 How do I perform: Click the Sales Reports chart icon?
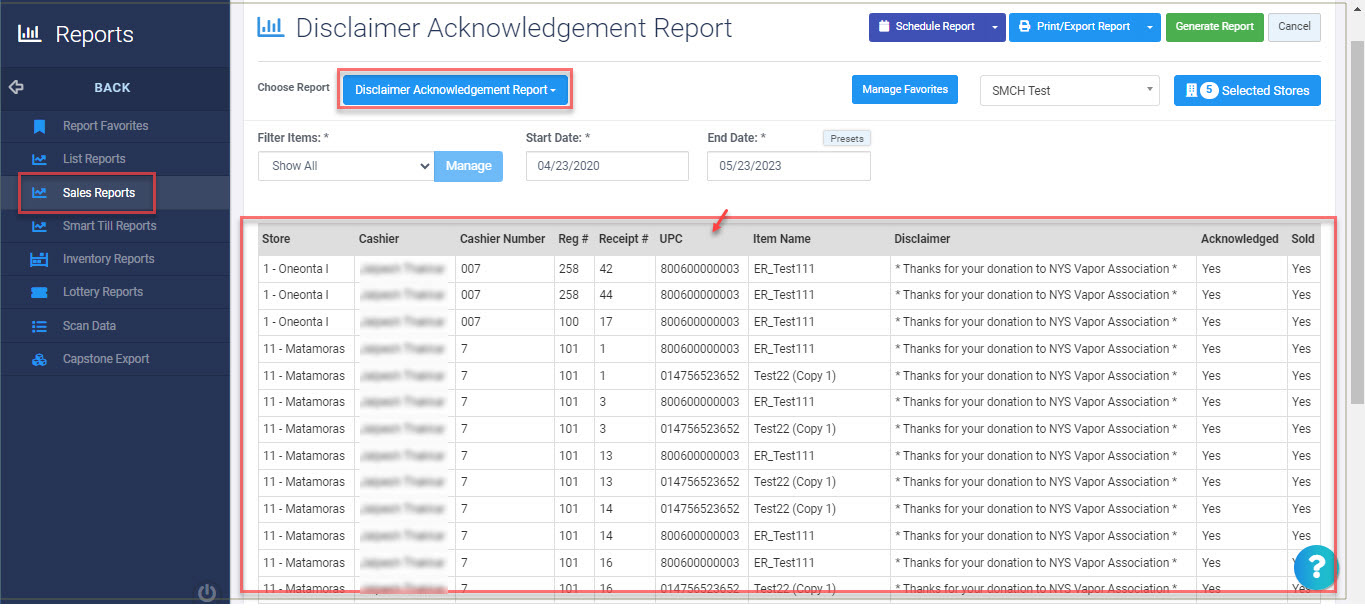39,192
